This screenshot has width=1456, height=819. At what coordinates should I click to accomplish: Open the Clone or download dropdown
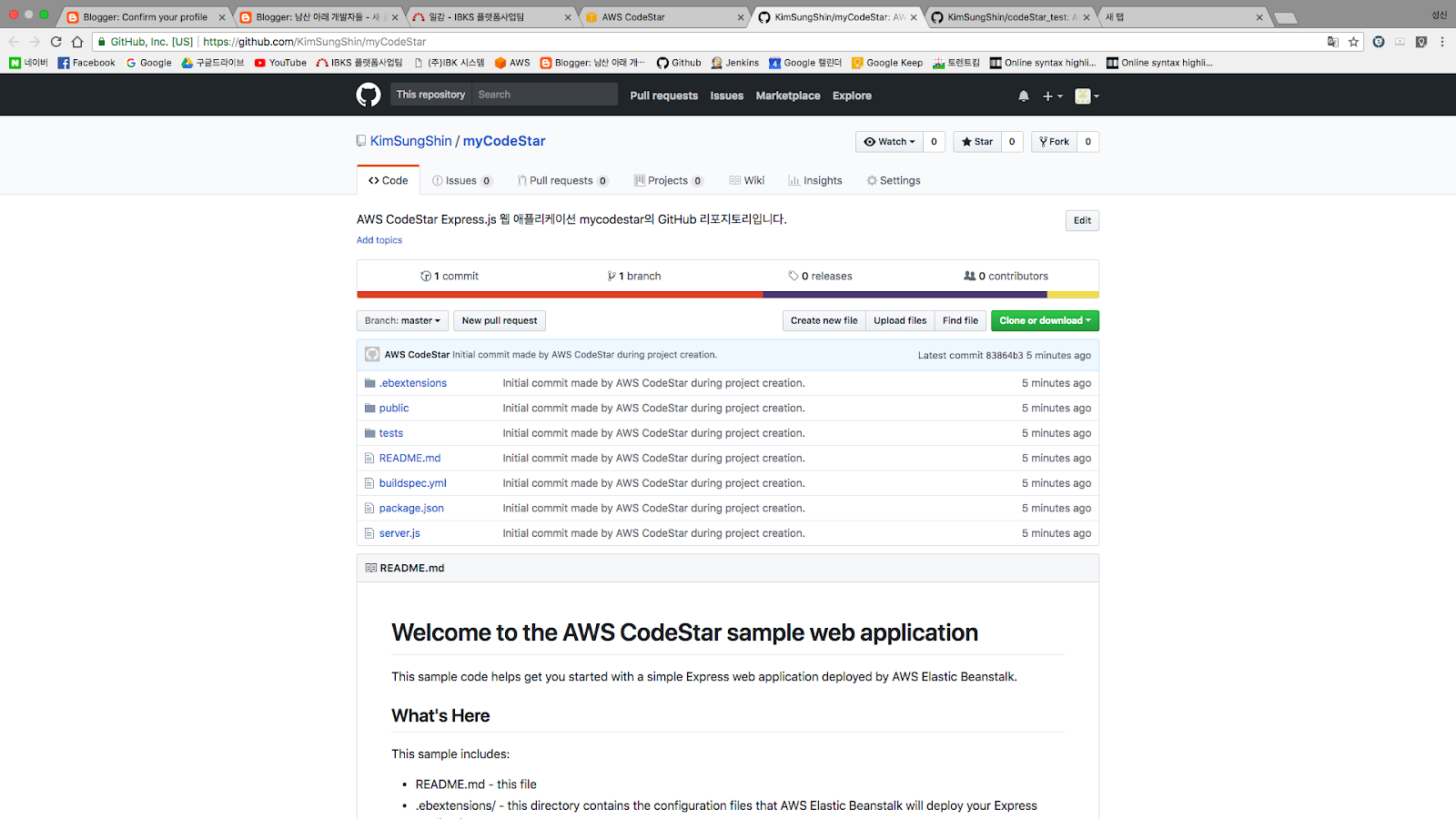(1045, 320)
